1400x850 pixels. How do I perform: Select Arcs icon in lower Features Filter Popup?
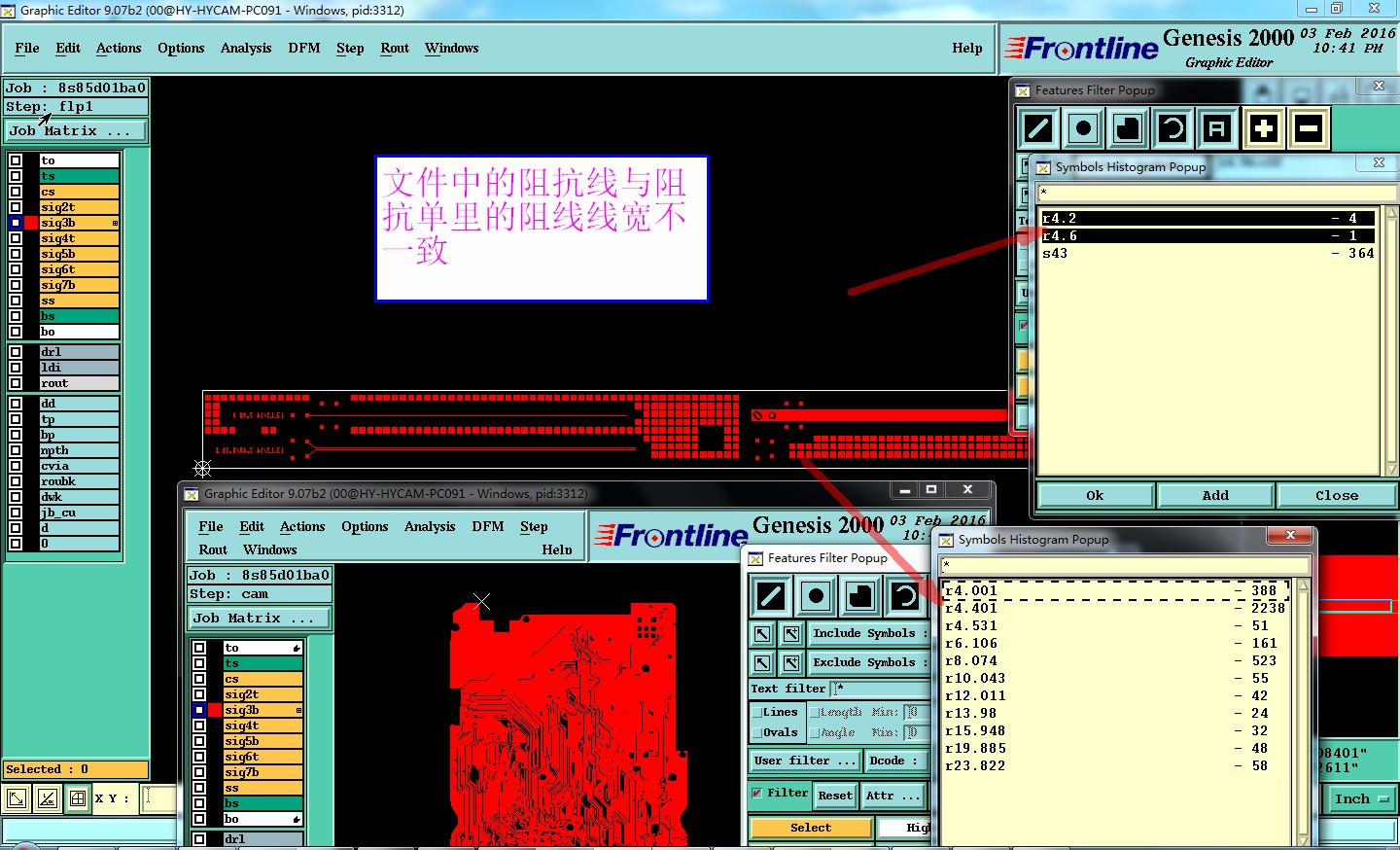click(x=905, y=595)
